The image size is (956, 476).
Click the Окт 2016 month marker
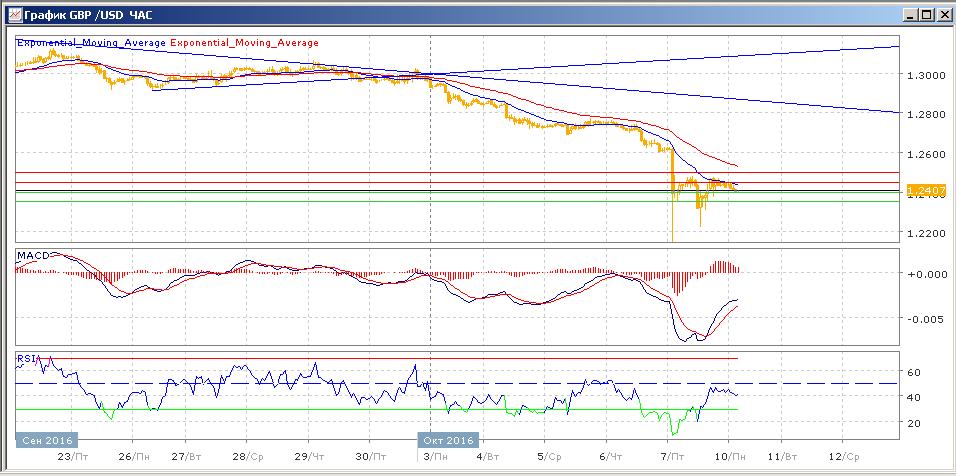point(448,440)
